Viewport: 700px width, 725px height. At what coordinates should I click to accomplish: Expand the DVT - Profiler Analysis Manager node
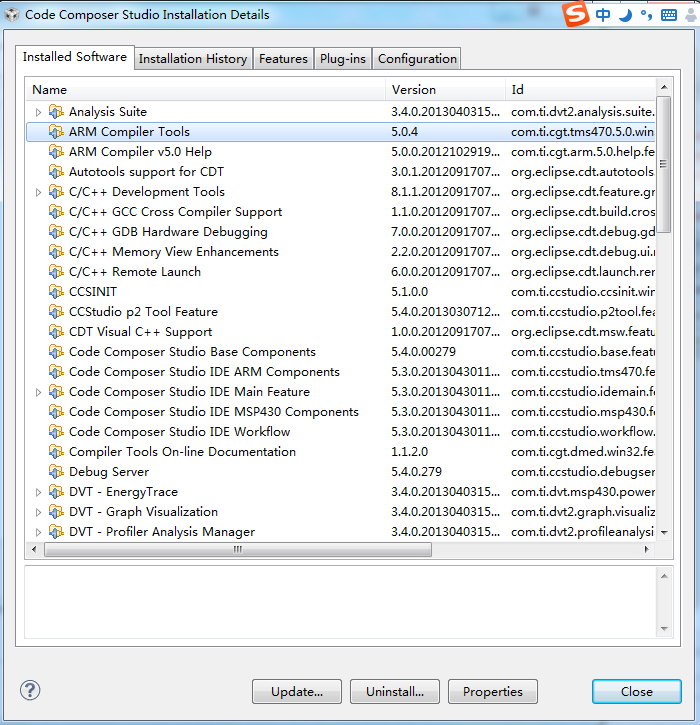38,532
